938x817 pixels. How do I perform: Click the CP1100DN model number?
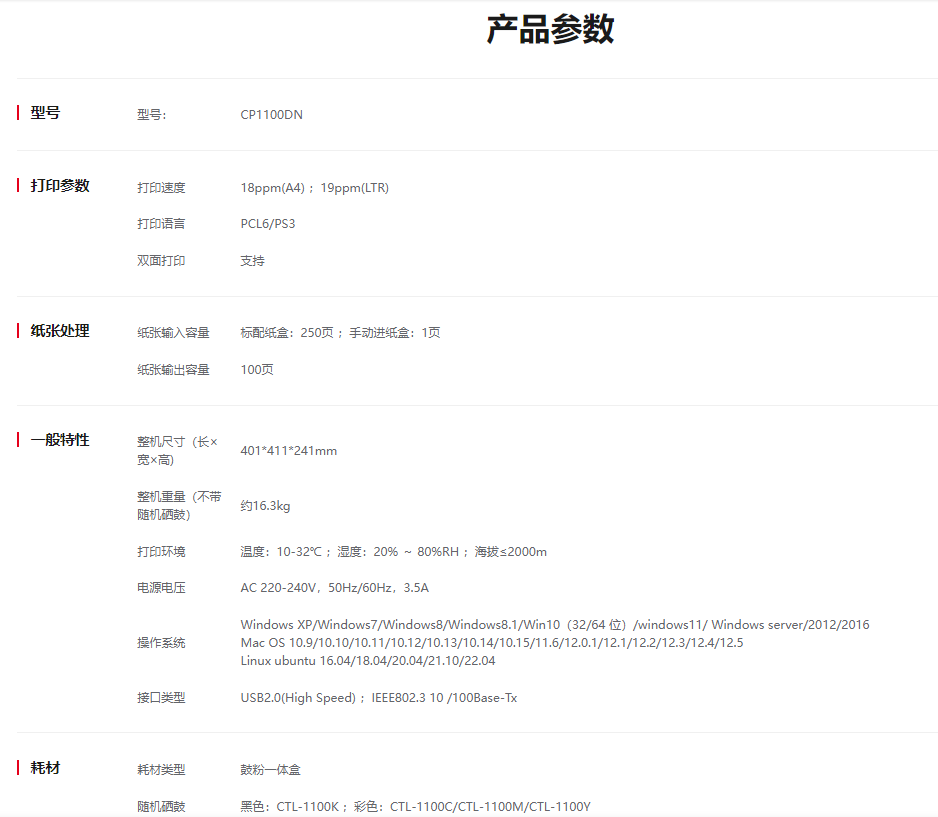click(271, 115)
